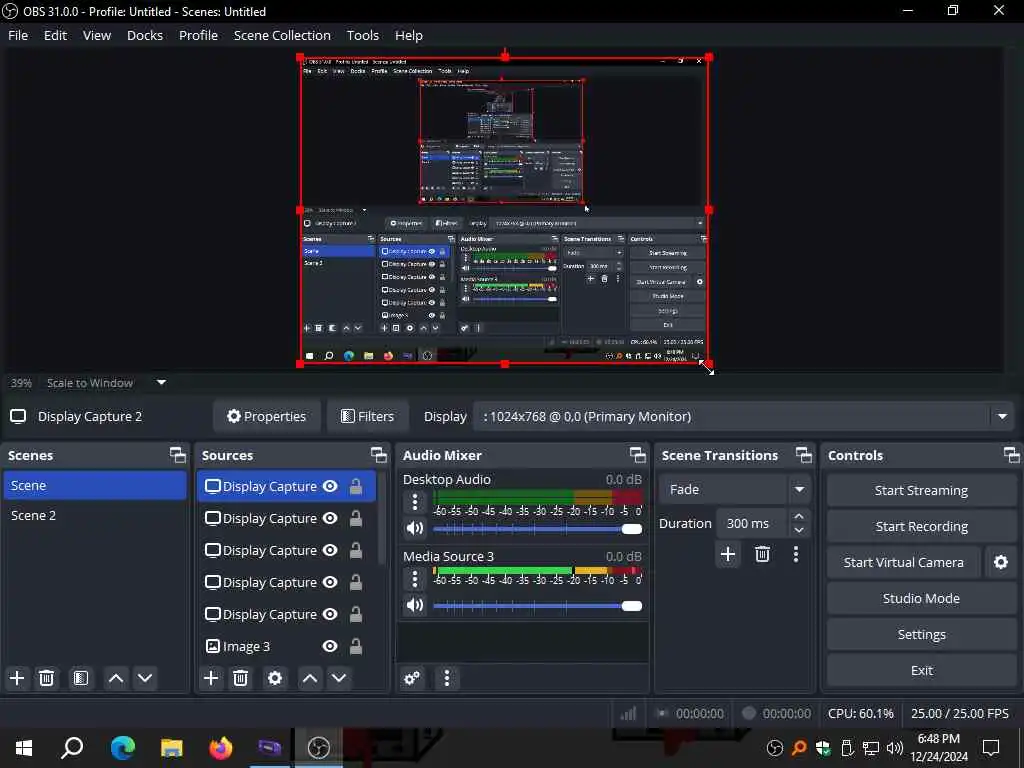Screen dimensions: 1024x768
Task: Click the Start Streaming button
Action: pos(921,490)
